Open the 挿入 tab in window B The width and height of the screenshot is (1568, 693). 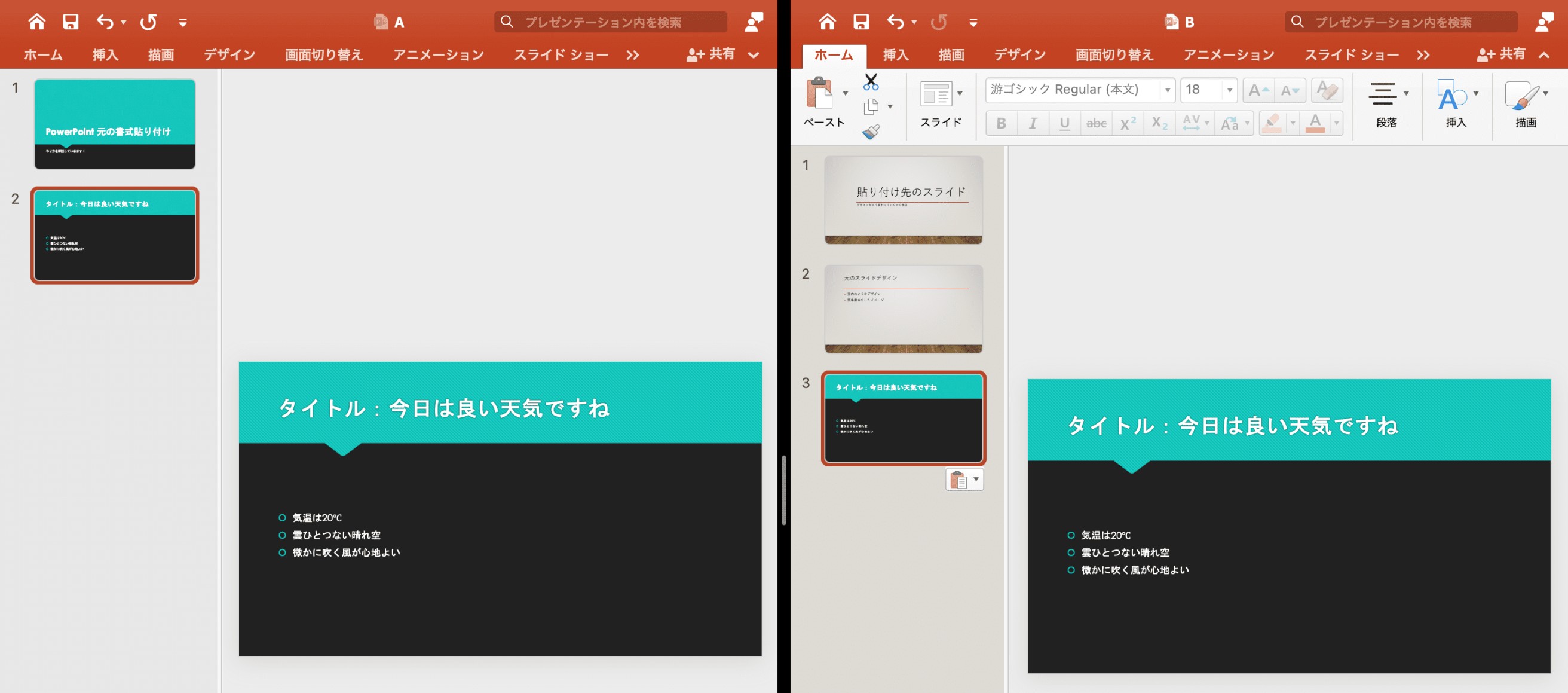coord(896,55)
